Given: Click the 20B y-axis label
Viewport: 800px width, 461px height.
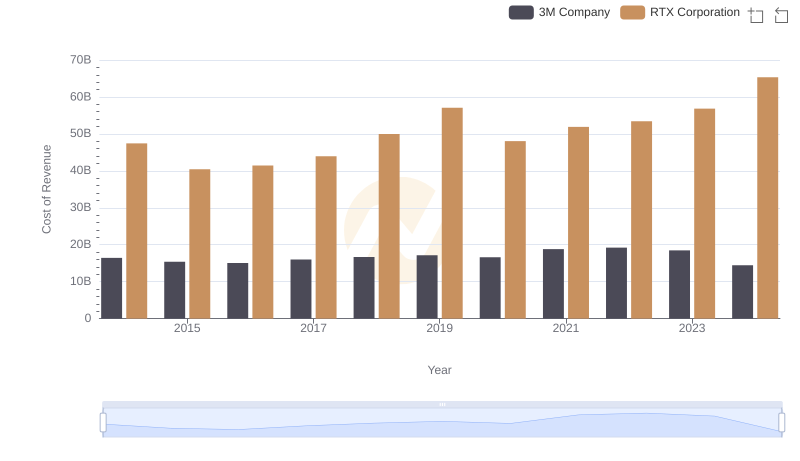Looking at the screenshot, I should pos(81,244).
